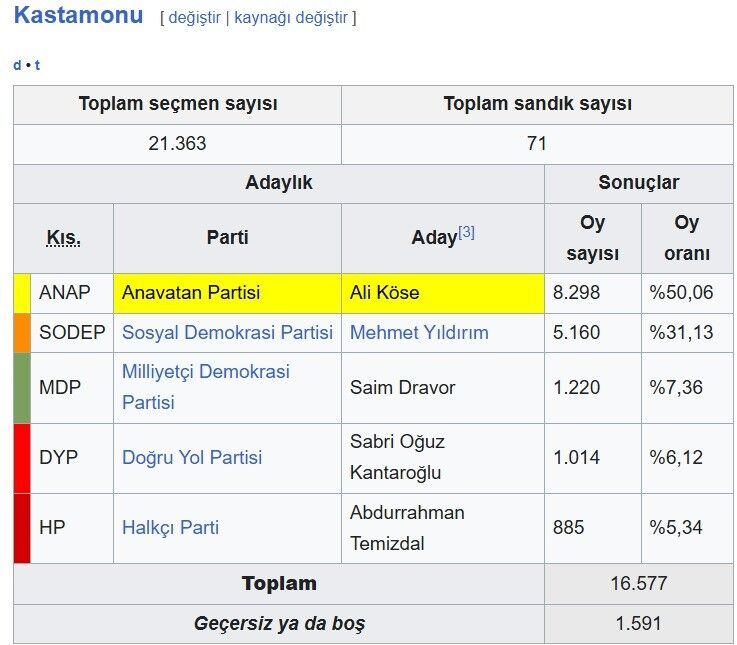Open the Doğru Yol Partisi link
Screen dimensions: 737x645
pyautogui.click(x=192, y=457)
